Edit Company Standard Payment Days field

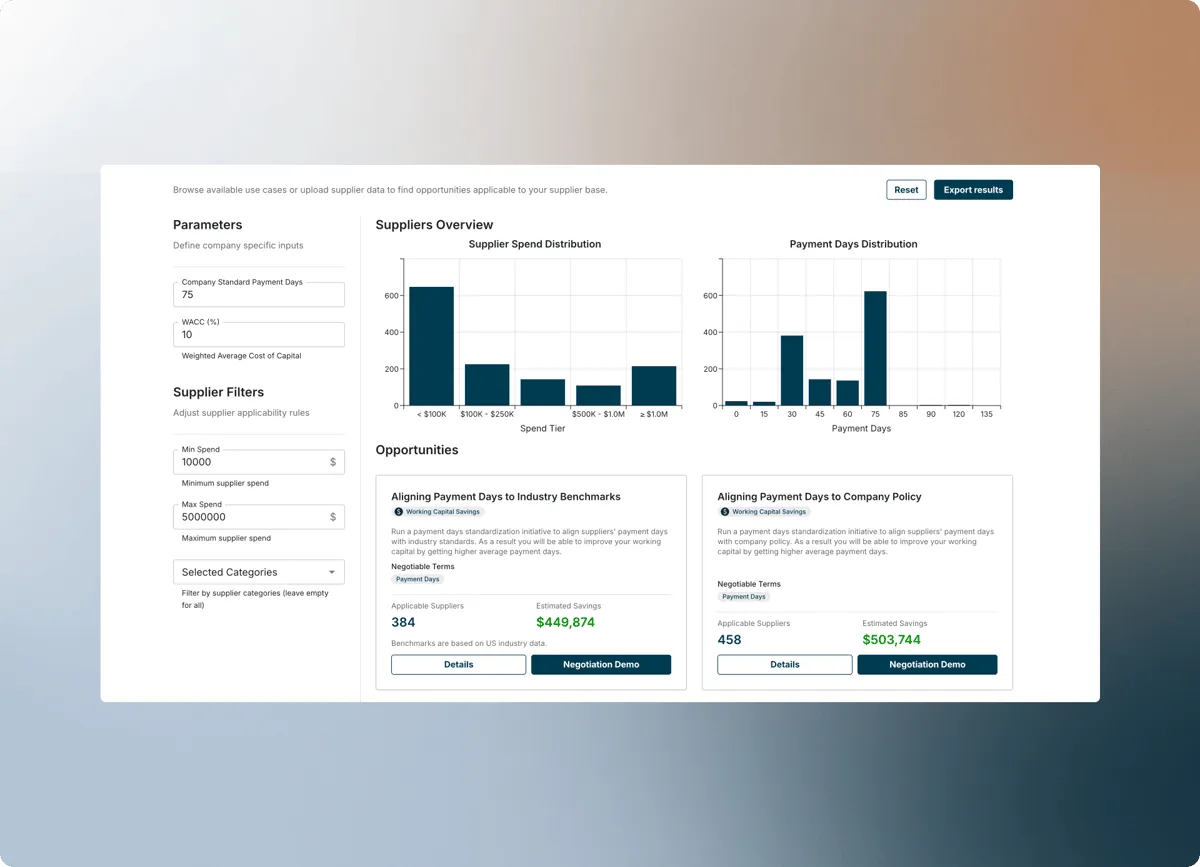pyautogui.click(x=259, y=294)
